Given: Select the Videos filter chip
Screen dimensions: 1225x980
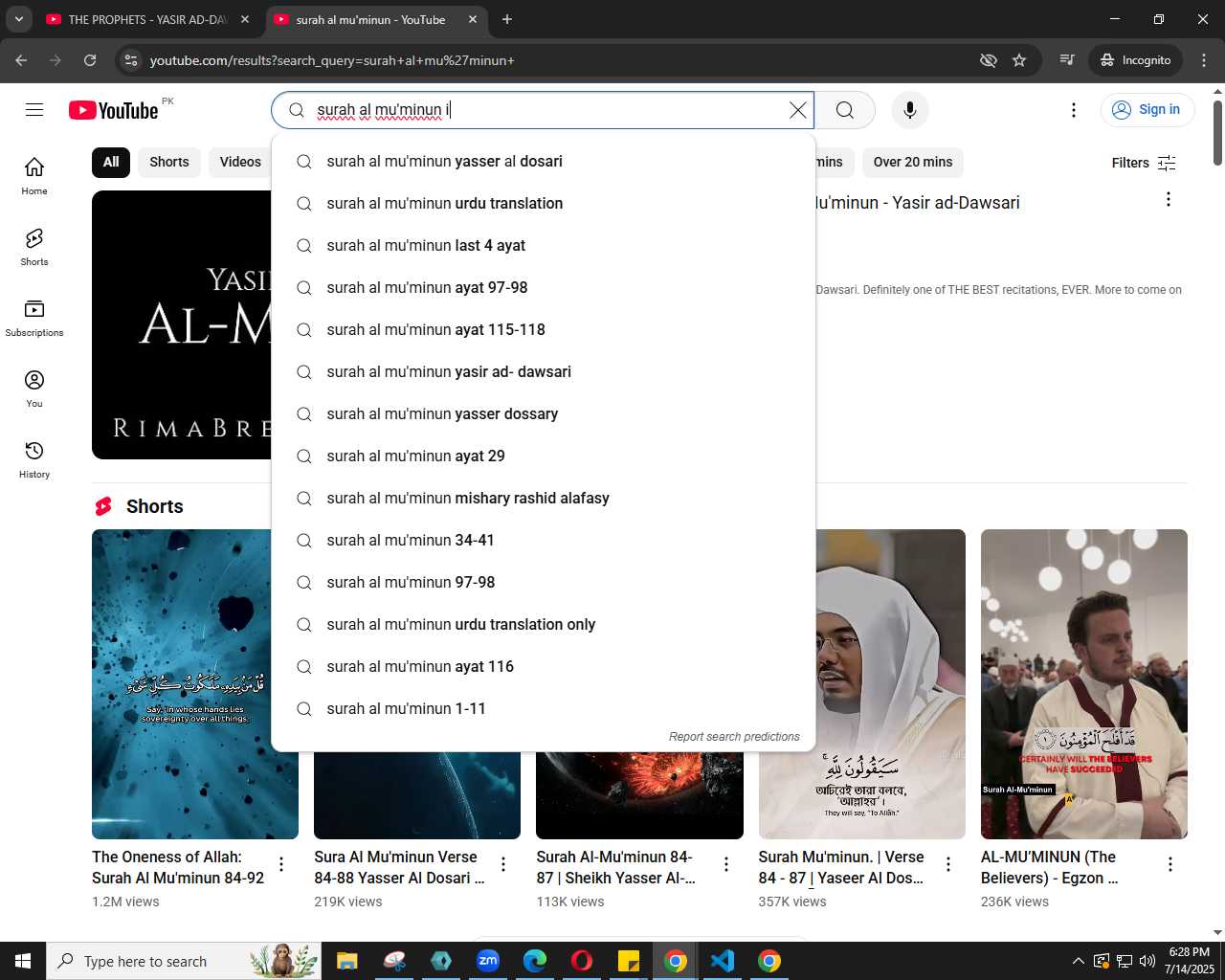Looking at the screenshot, I should coord(240,162).
